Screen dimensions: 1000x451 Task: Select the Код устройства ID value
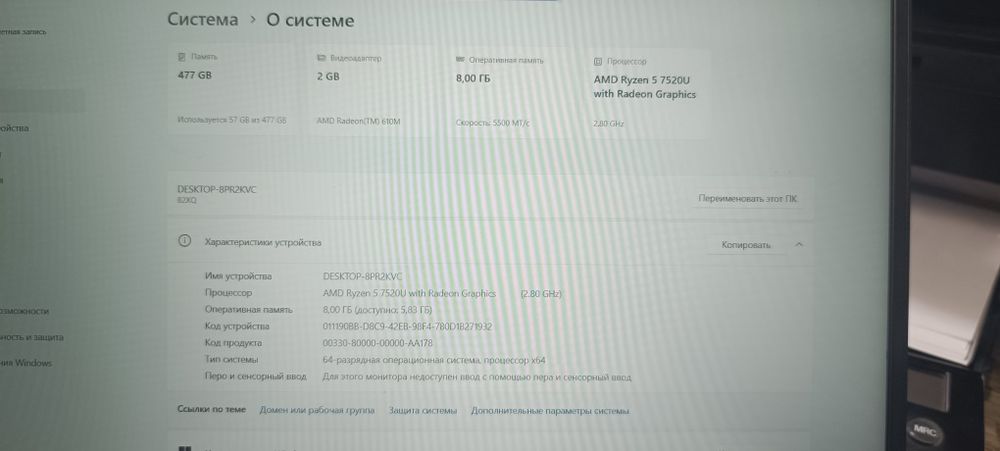[408, 326]
